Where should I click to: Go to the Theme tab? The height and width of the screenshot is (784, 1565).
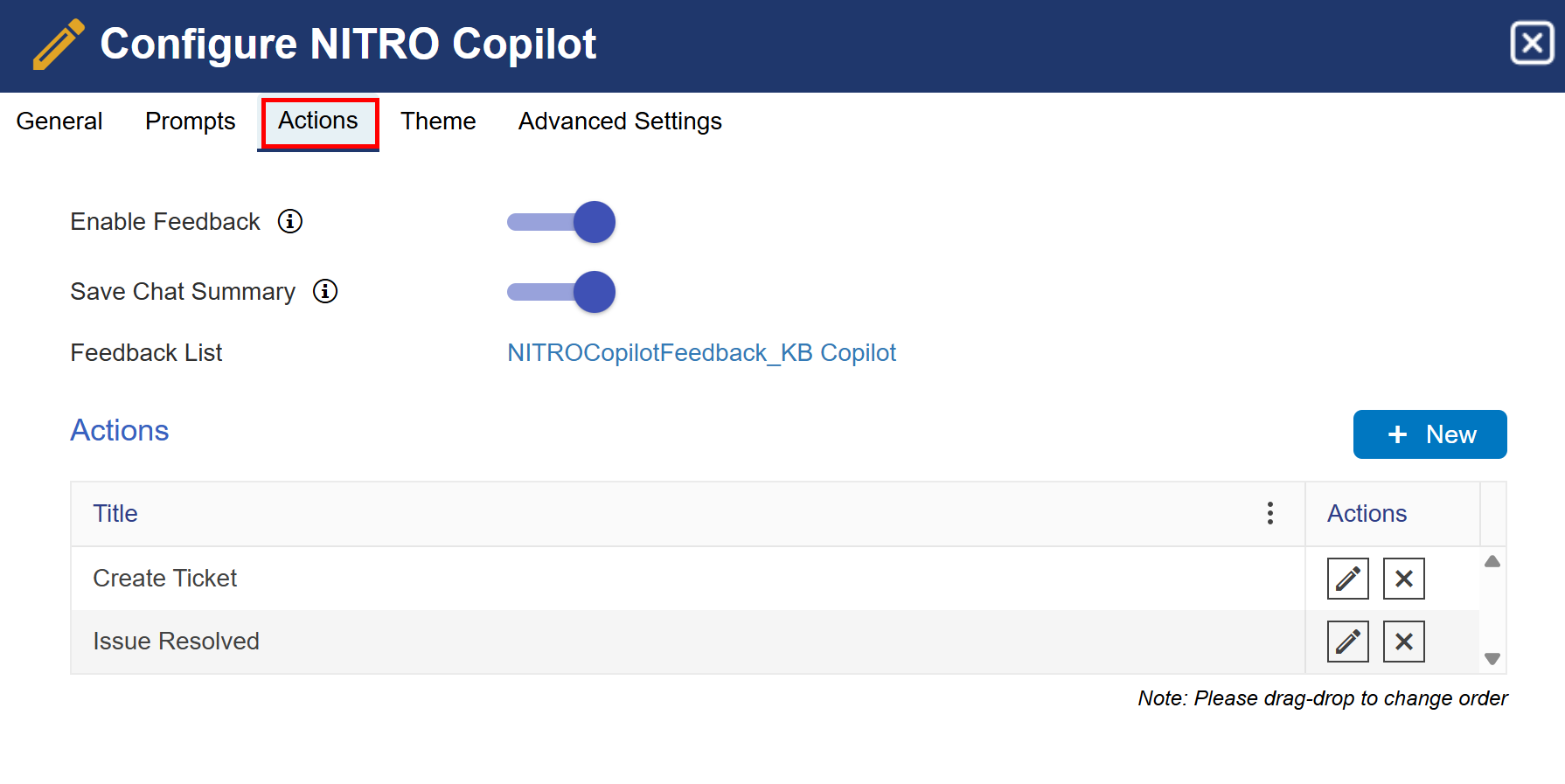coord(438,121)
